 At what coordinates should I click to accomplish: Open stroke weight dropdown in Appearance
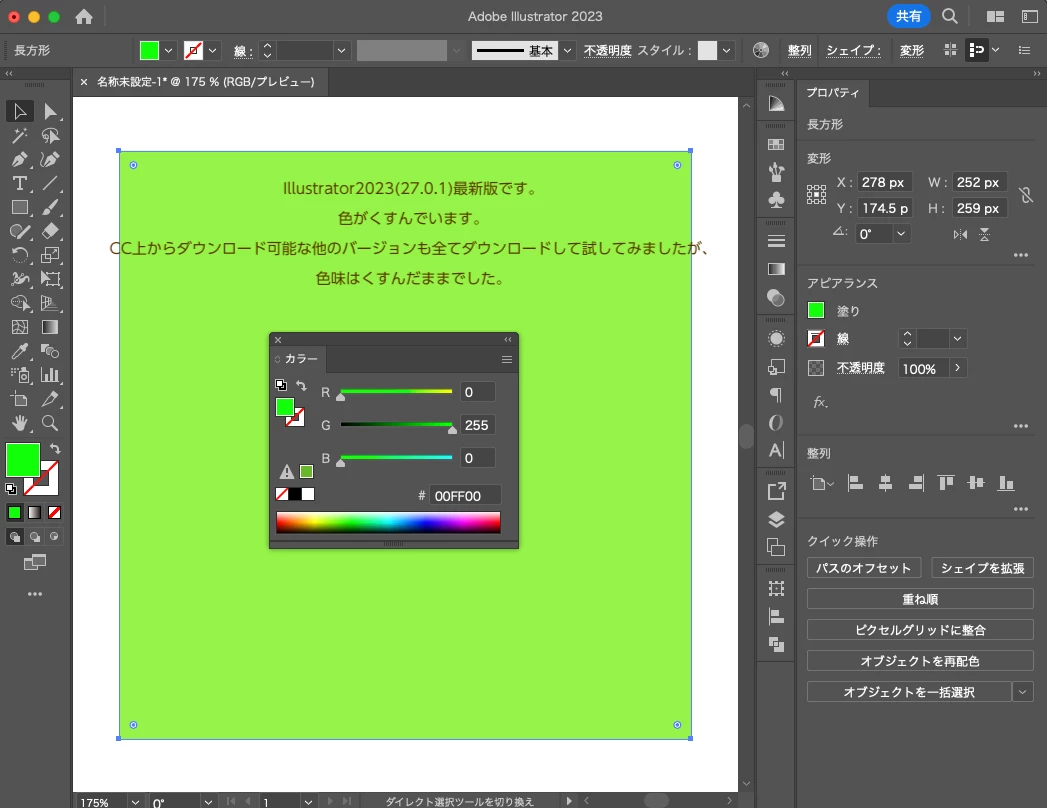click(958, 339)
